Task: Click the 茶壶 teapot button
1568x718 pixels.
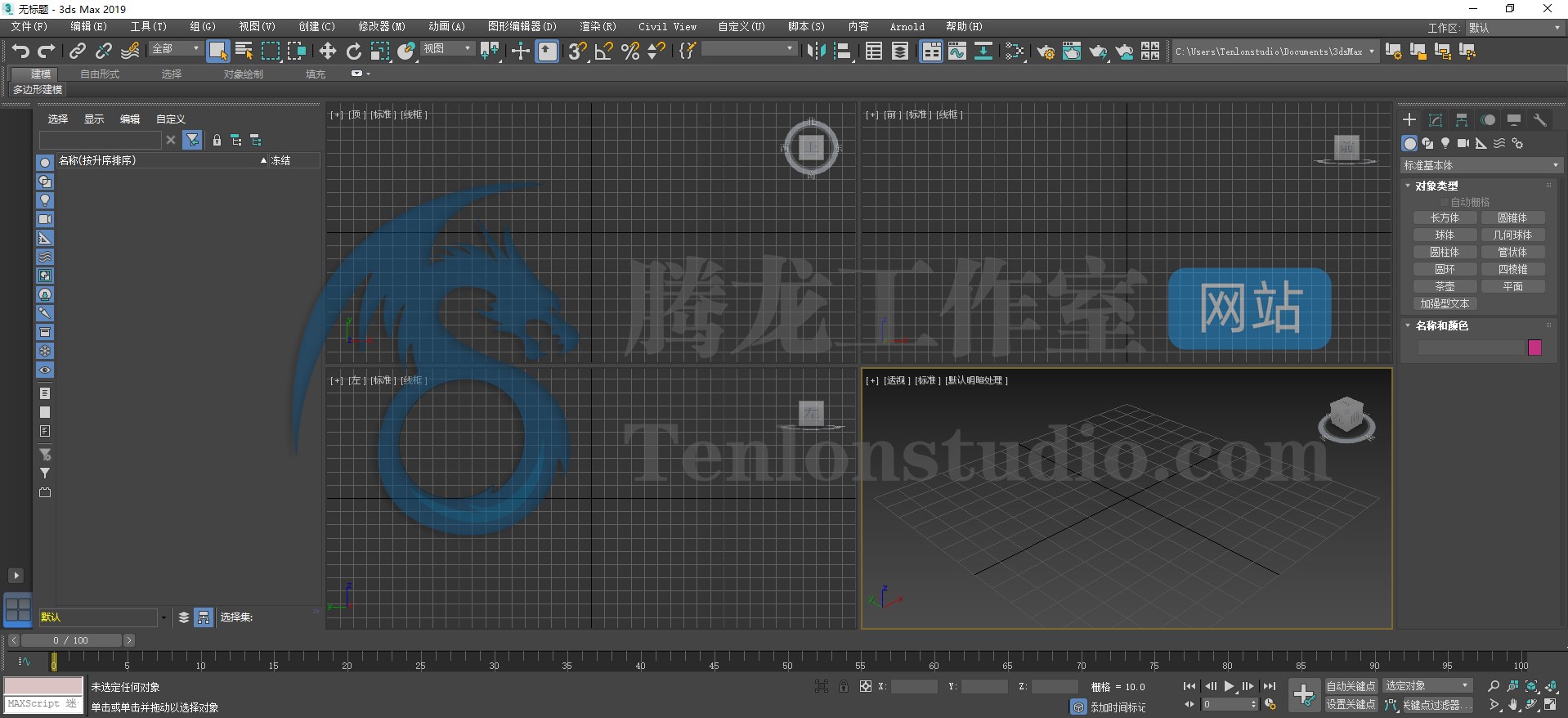Action: [1445, 286]
